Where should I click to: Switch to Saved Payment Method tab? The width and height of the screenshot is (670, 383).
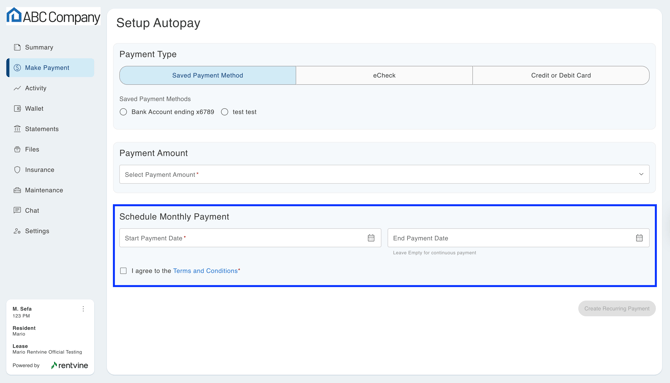pos(208,75)
